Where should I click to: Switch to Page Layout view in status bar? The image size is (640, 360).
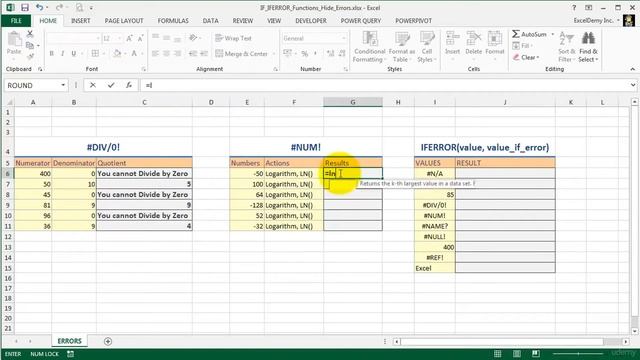[x=517, y=354]
